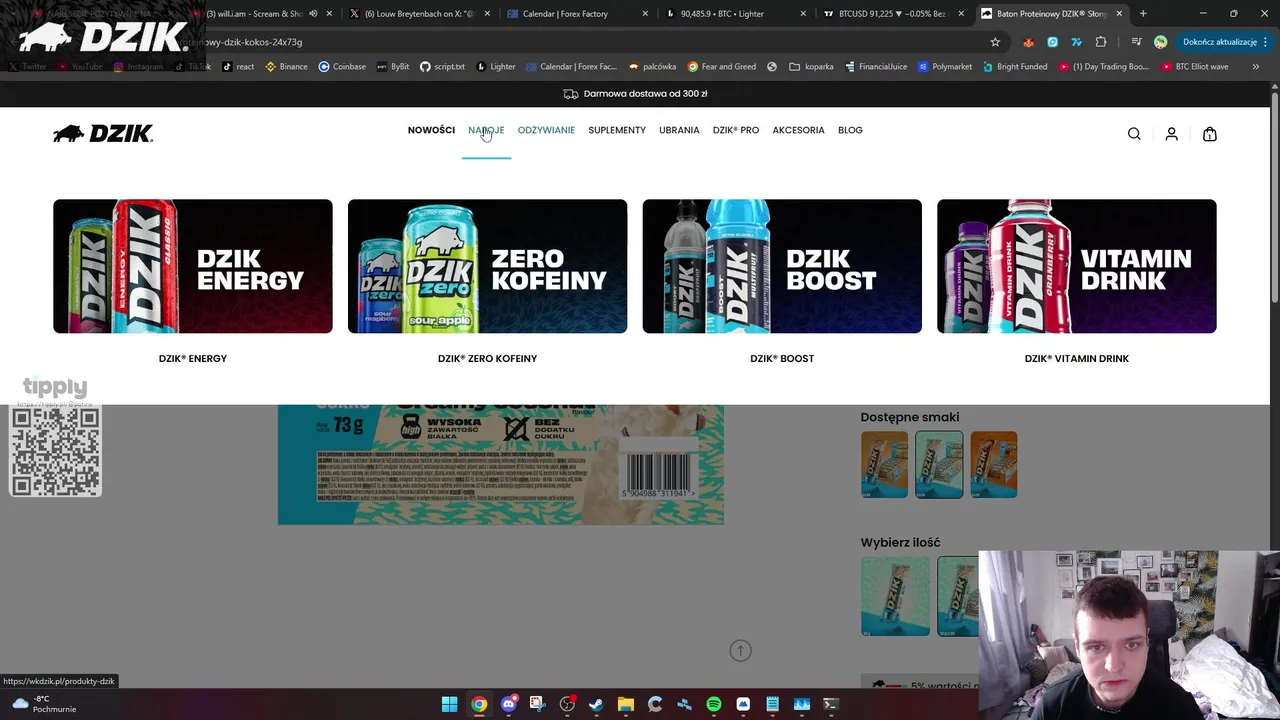
Task: Open the Notepad icon in the taskbar
Action: pyautogui.click(x=772, y=704)
